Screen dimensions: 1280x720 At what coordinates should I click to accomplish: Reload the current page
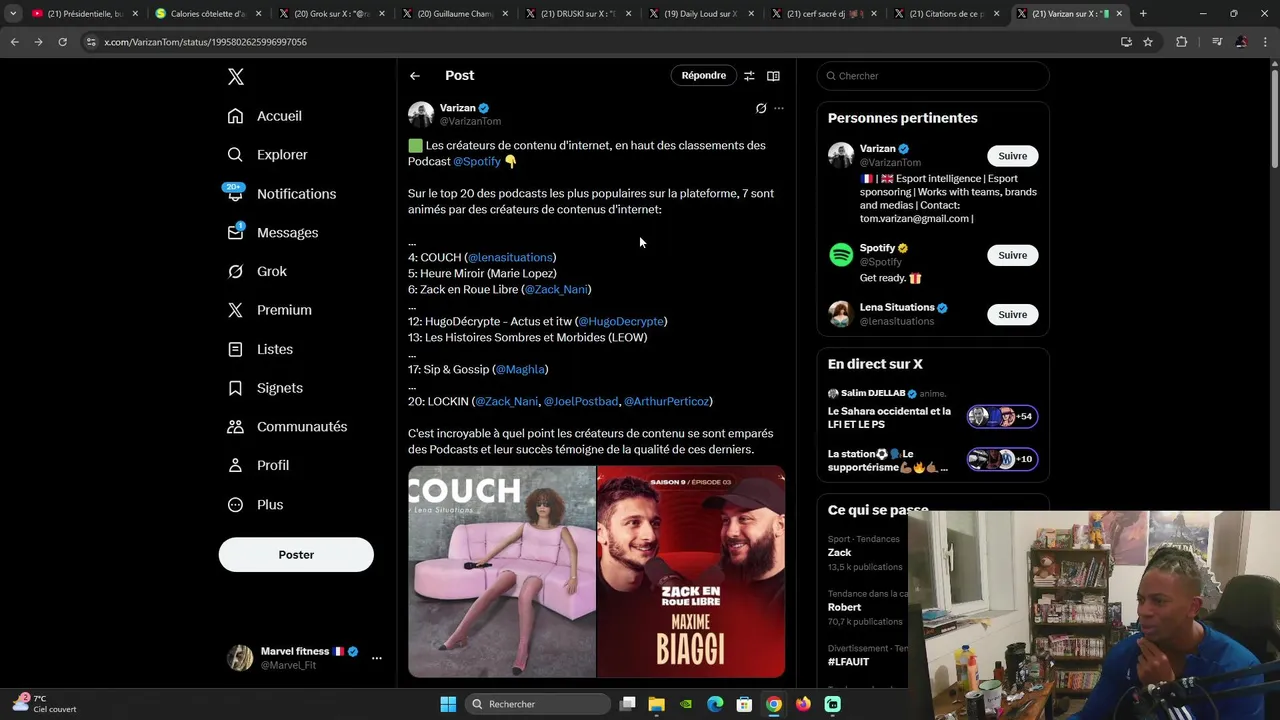point(62,42)
